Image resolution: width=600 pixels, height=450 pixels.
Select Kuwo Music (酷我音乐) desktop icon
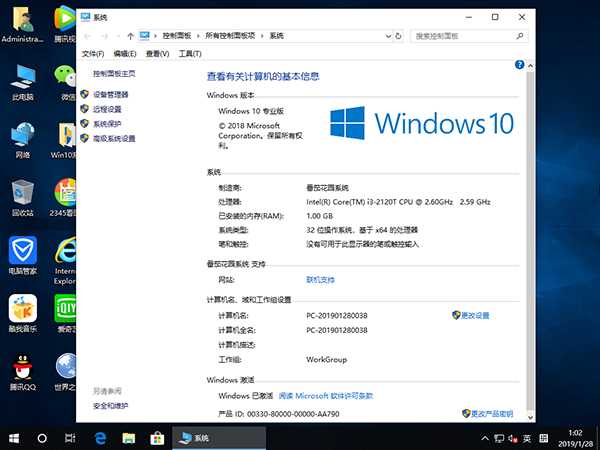23,314
